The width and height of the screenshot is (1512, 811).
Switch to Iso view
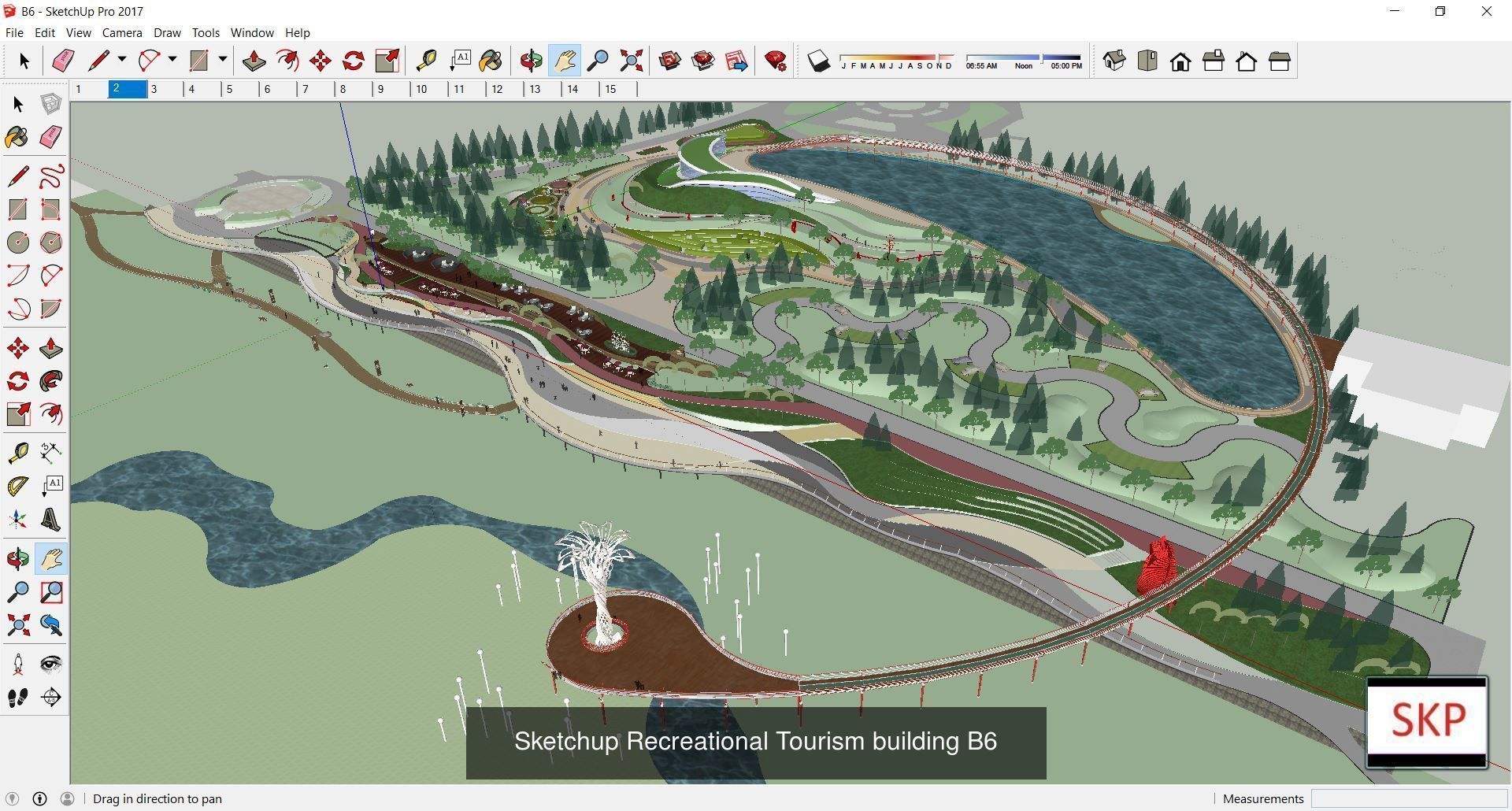tap(1114, 61)
